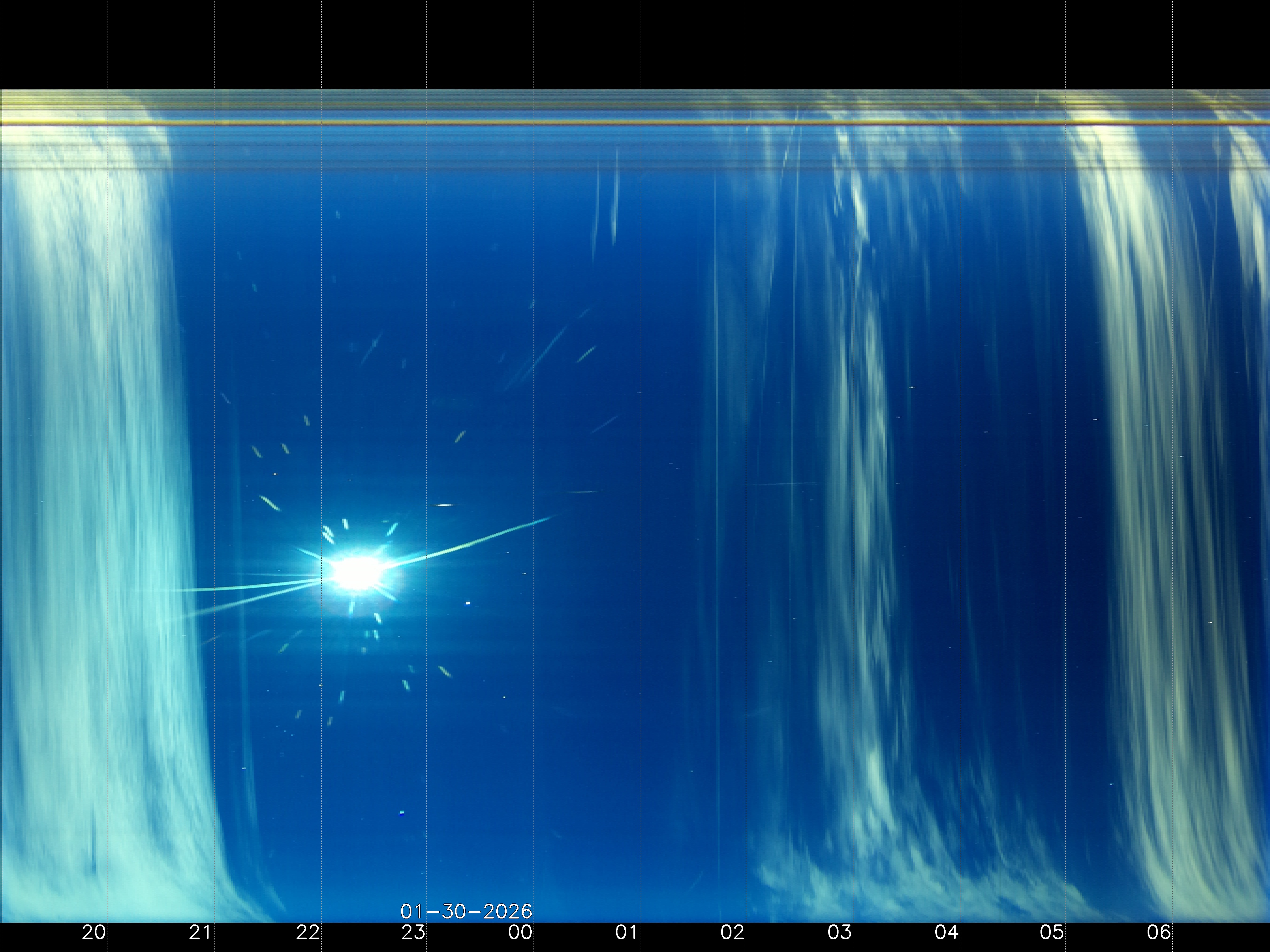Image resolution: width=1270 pixels, height=952 pixels.
Task: Click the 01 hour label
Action: tap(626, 932)
